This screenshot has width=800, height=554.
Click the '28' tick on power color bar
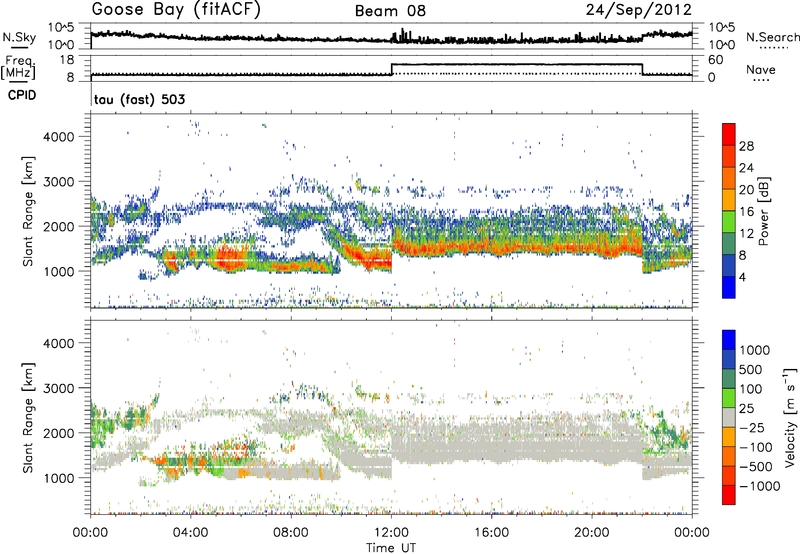click(746, 146)
